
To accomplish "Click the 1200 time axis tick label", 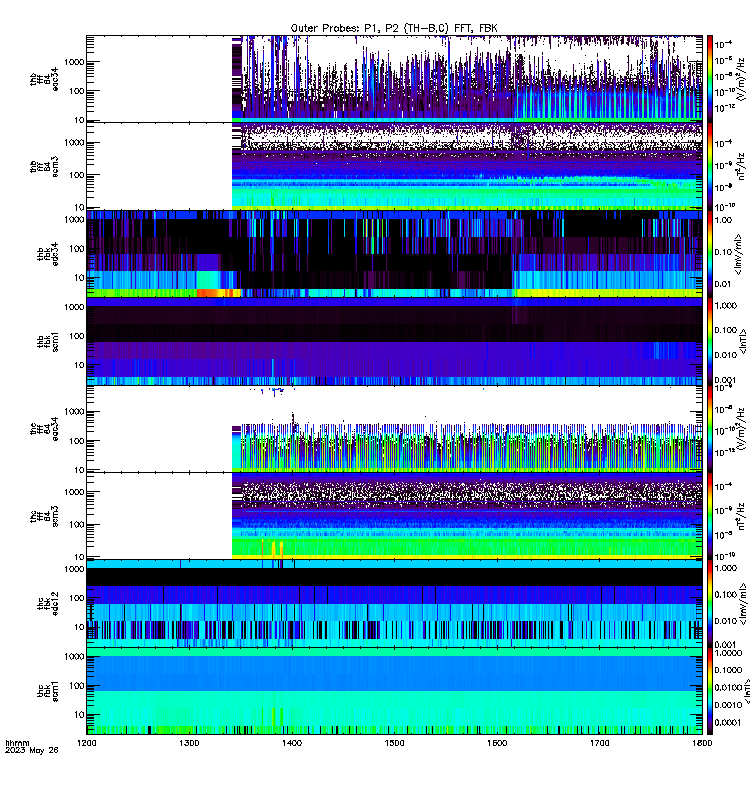I will (x=87, y=743).
